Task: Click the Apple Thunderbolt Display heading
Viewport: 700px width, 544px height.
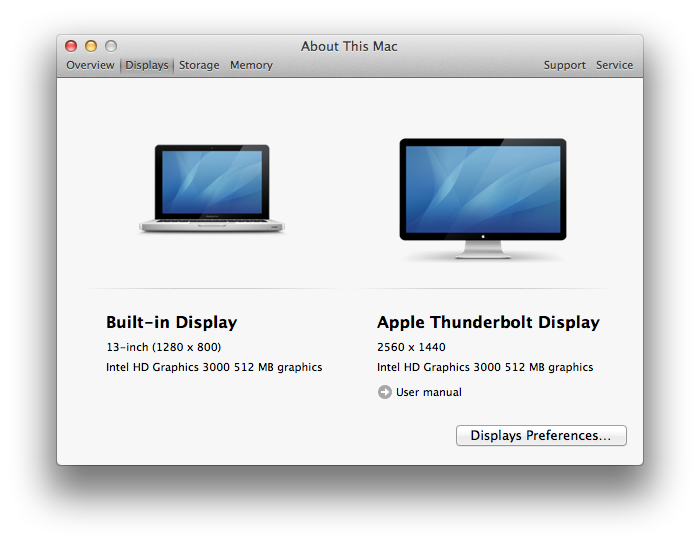Action: (488, 322)
